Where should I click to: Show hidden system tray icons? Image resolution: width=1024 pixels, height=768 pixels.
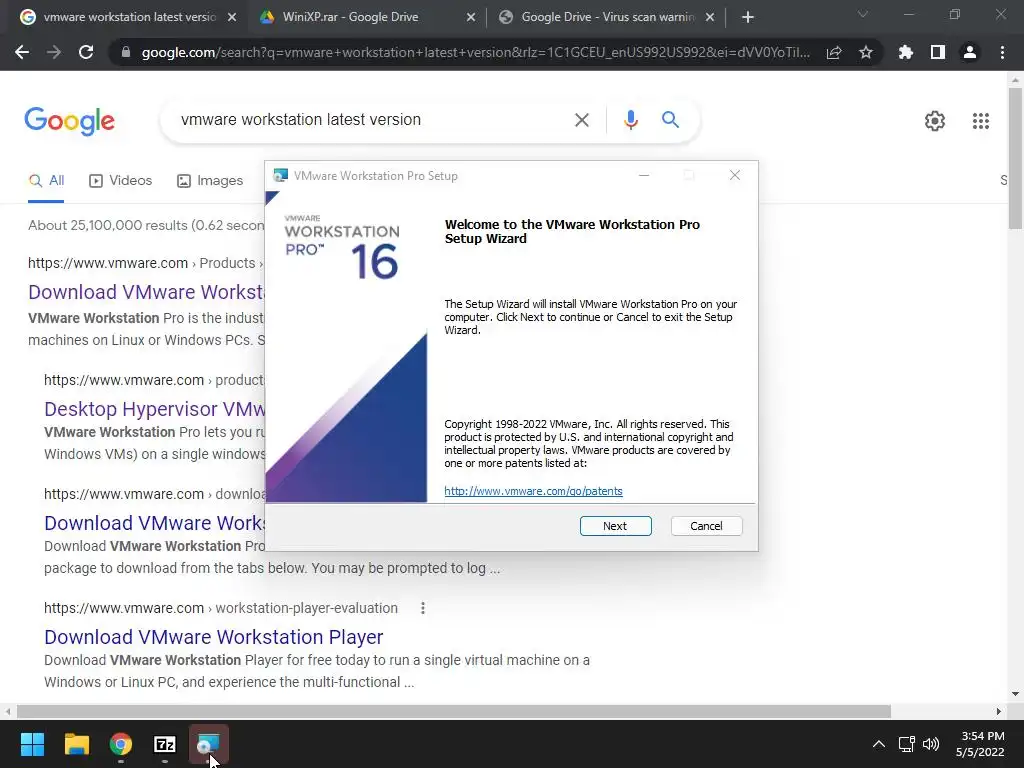878,744
